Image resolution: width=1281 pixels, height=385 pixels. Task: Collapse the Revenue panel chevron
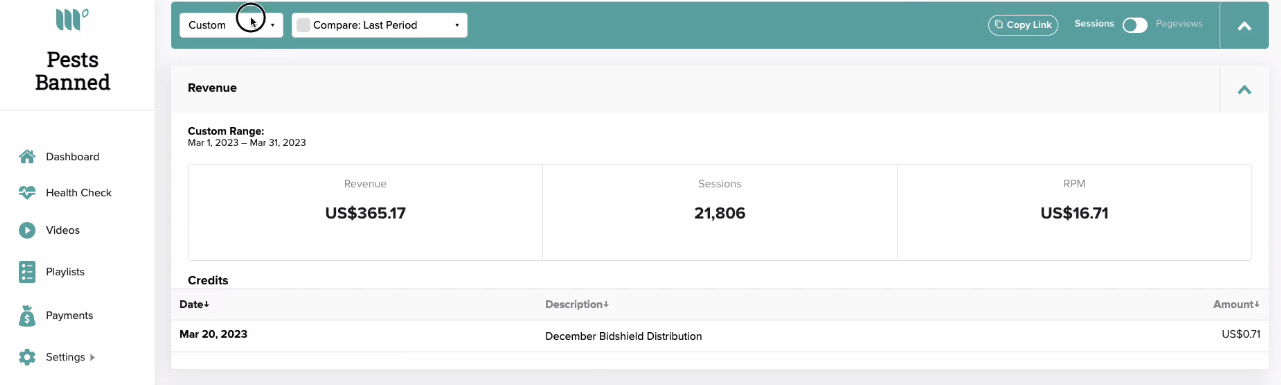pyautogui.click(x=1244, y=89)
